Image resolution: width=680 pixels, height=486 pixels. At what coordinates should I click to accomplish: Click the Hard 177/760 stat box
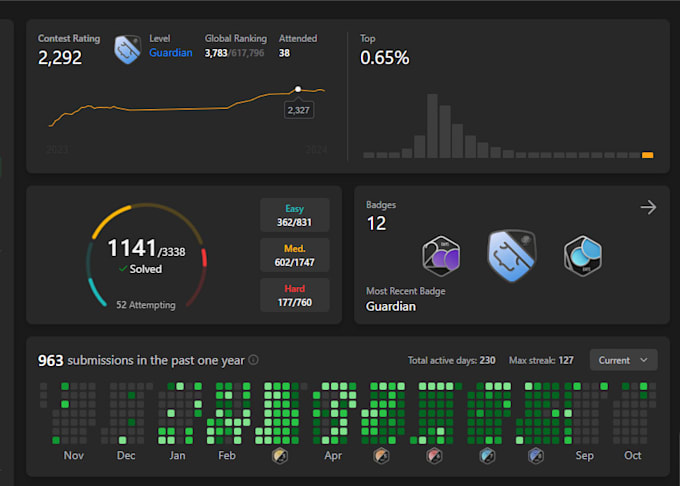294,295
